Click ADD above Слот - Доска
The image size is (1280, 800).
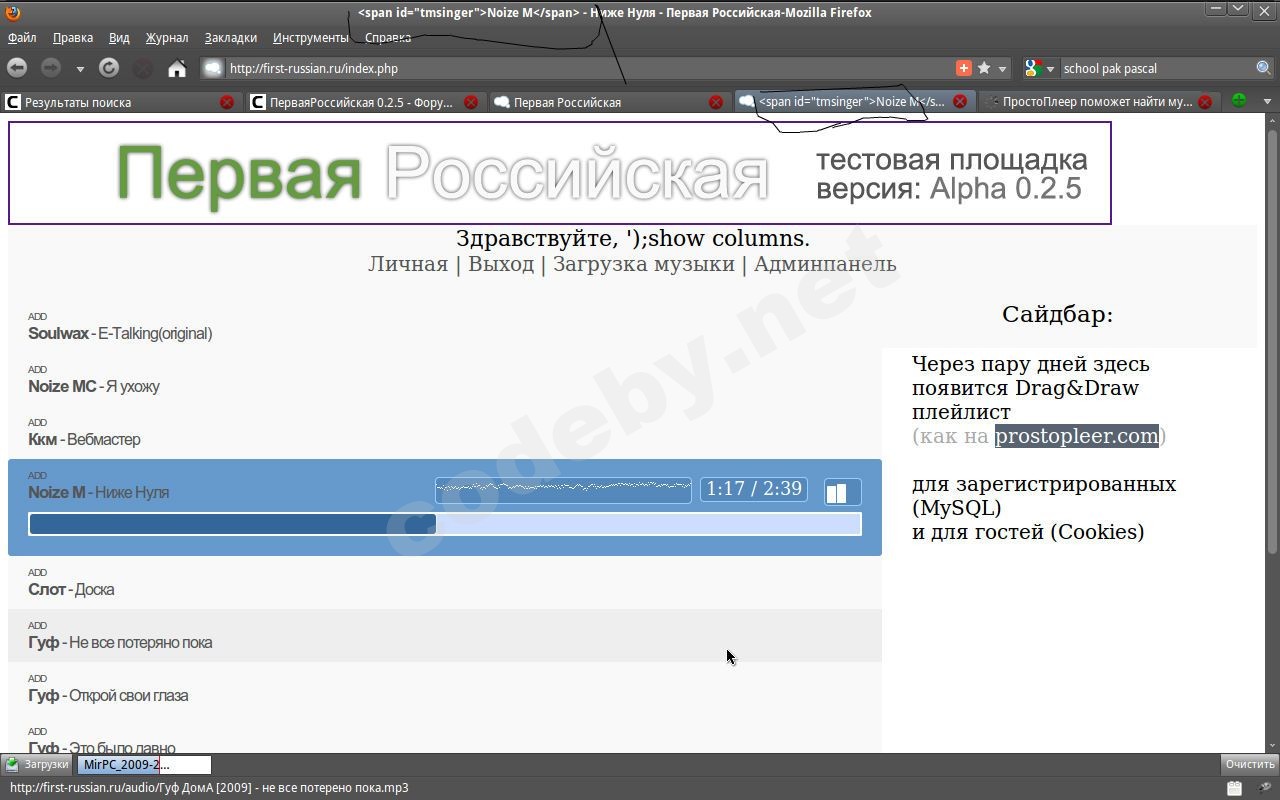(37, 572)
